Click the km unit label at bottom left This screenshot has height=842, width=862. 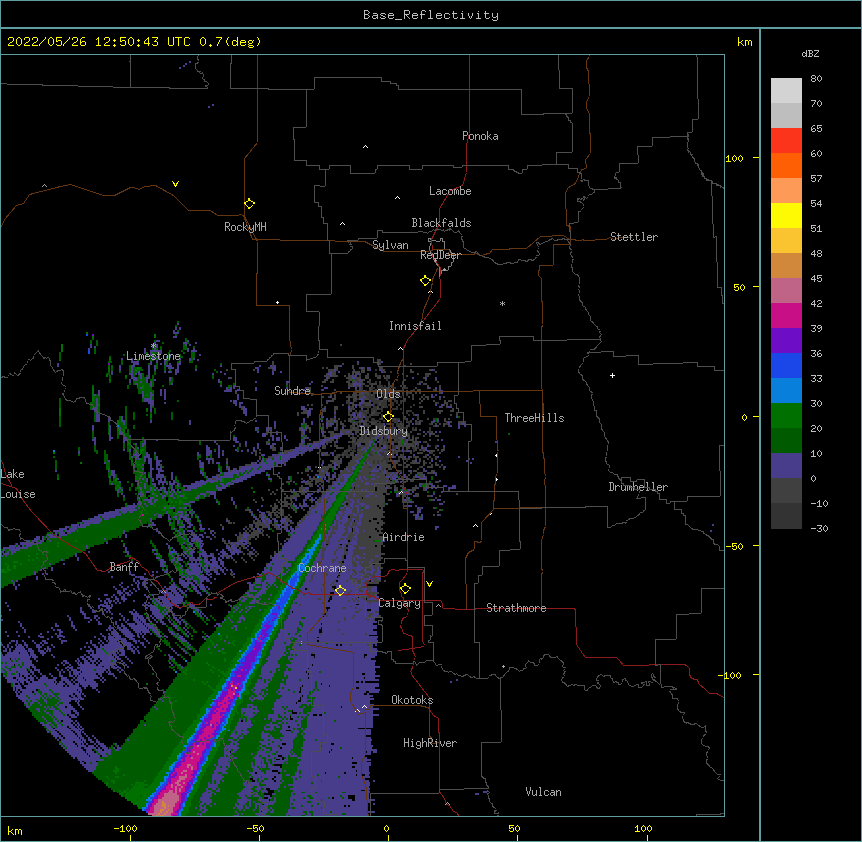pyautogui.click(x=15, y=831)
